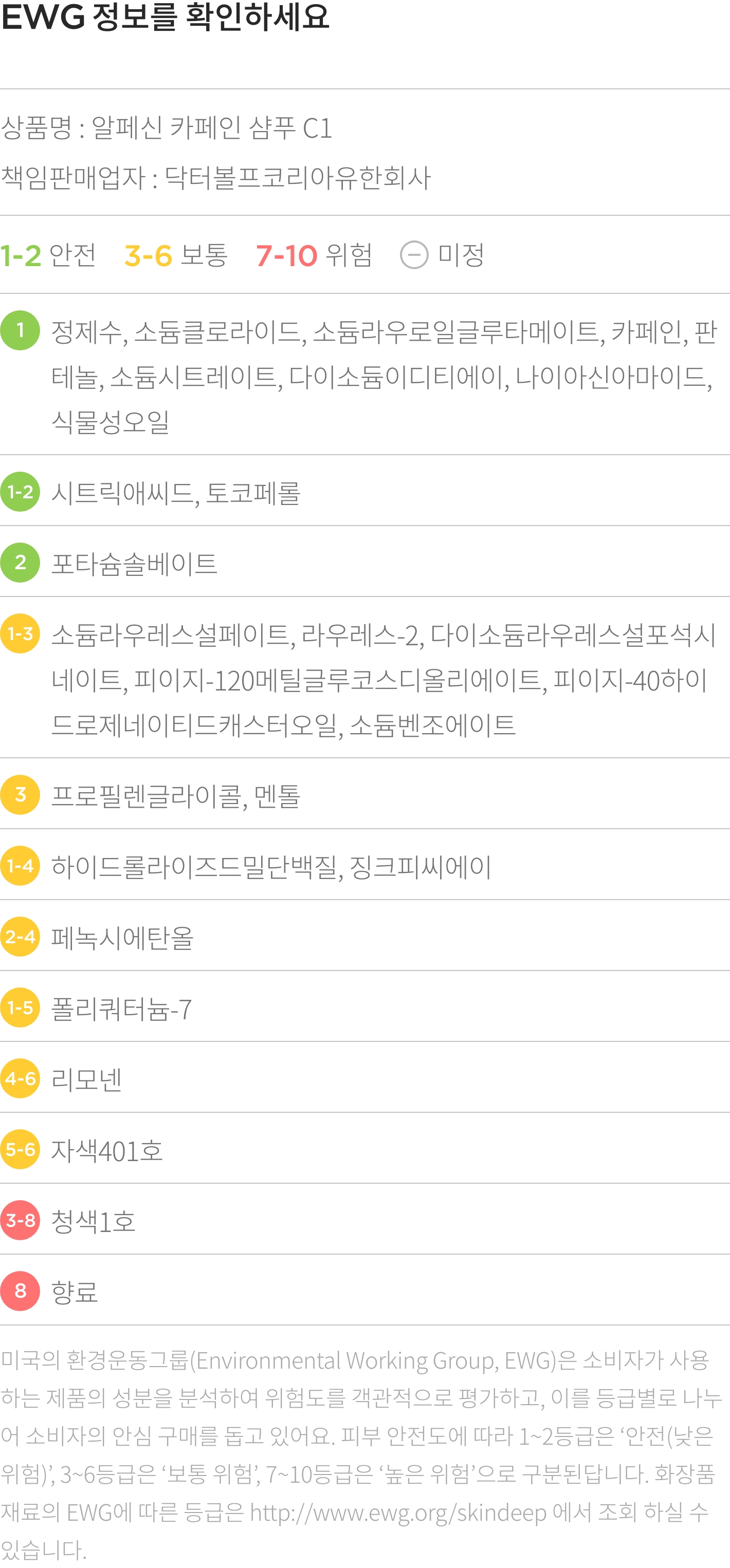Click the 7-10 위험 legend label
The width and height of the screenshot is (730, 1568).
(314, 255)
